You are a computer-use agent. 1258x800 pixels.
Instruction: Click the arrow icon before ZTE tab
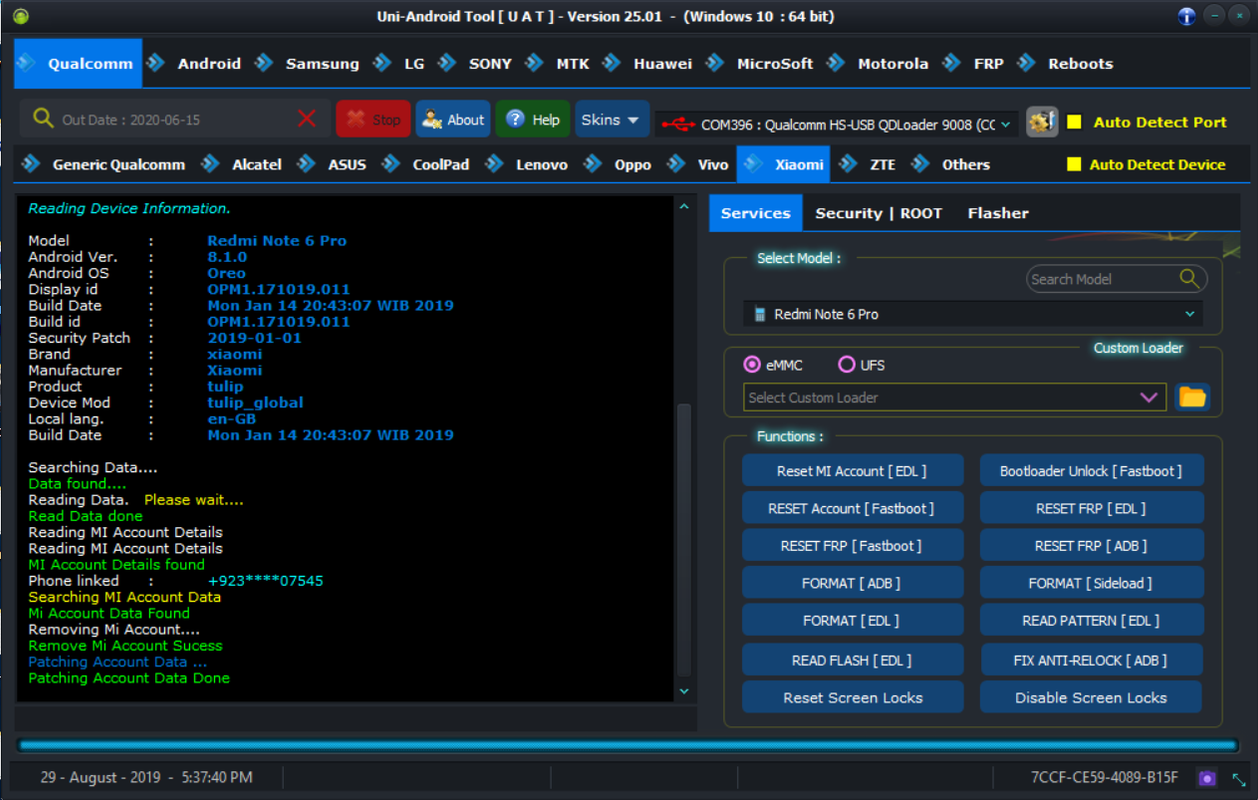[848, 164]
